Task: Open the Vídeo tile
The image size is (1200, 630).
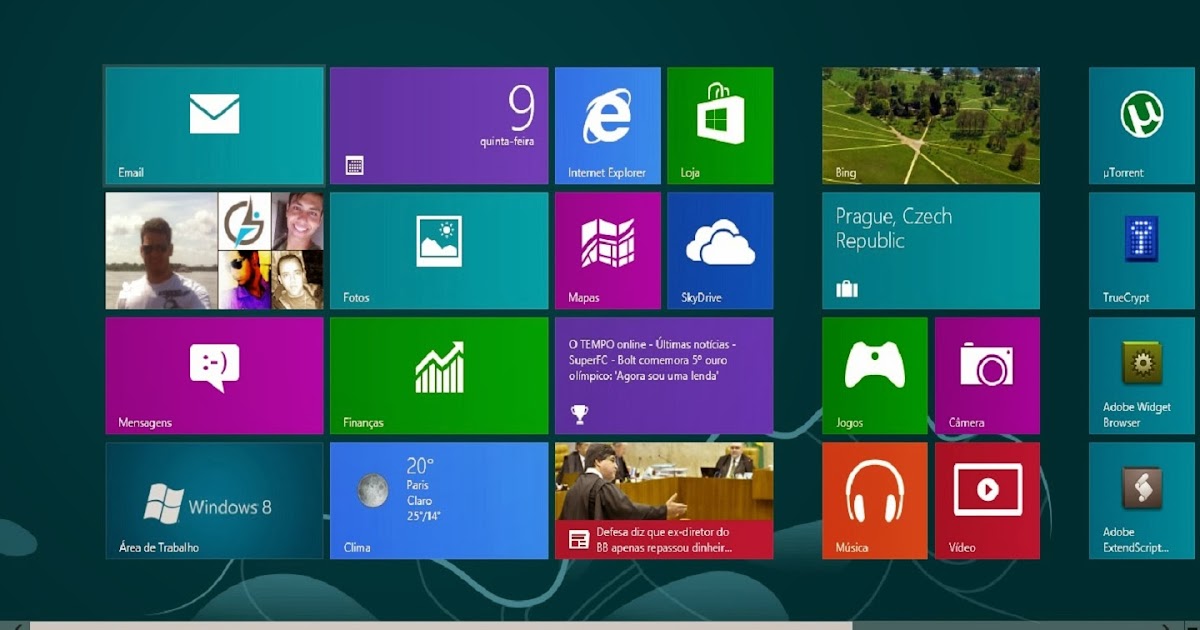Action: [x=987, y=501]
